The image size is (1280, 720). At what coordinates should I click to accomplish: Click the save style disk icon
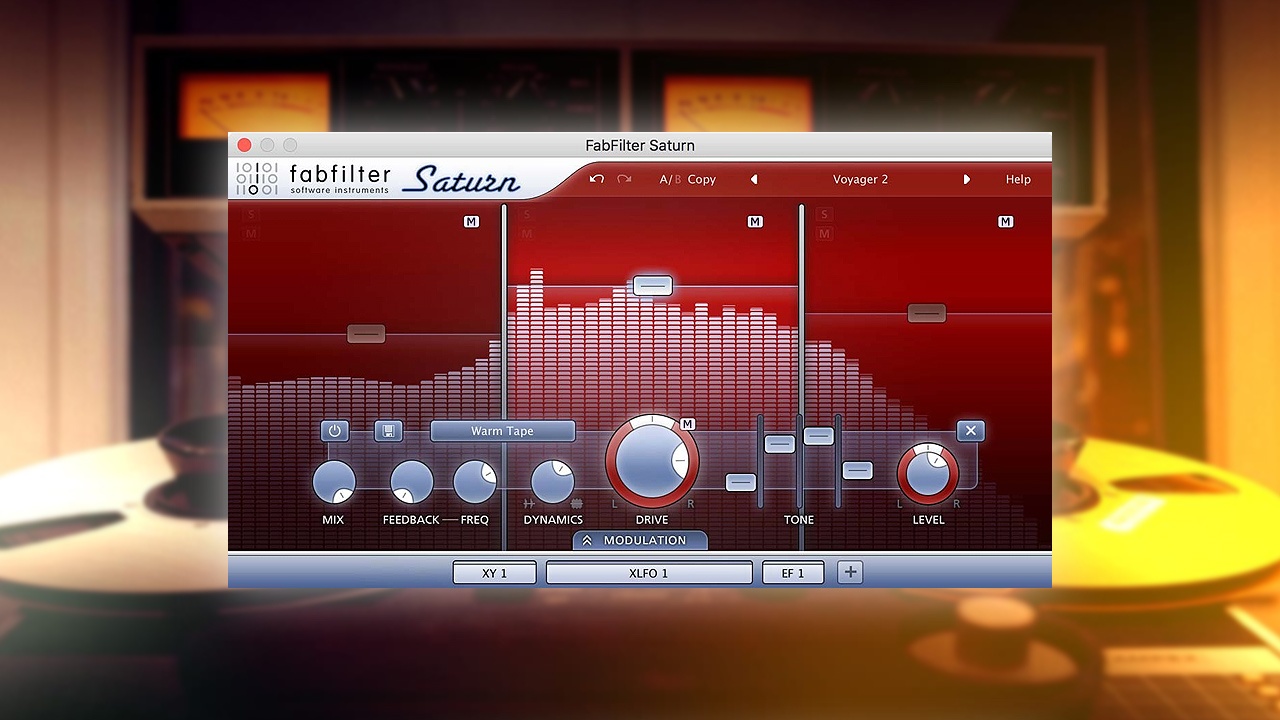389,431
